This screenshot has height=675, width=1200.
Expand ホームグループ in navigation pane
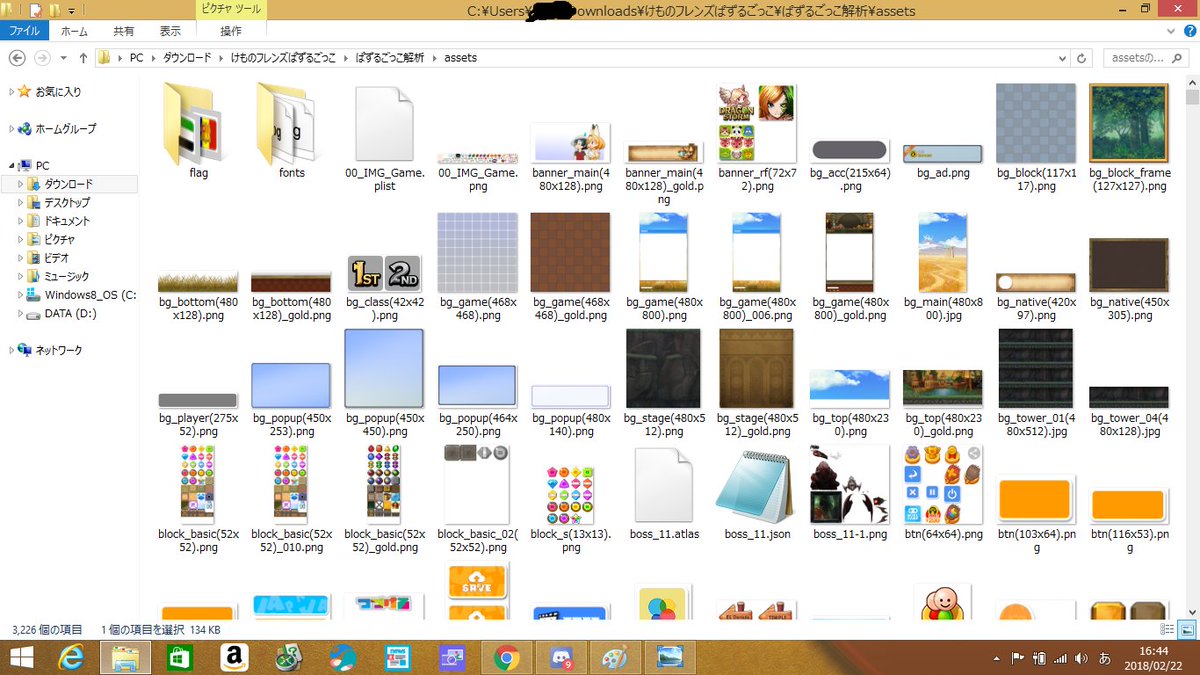pyautogui.click(x=12, y=129)
